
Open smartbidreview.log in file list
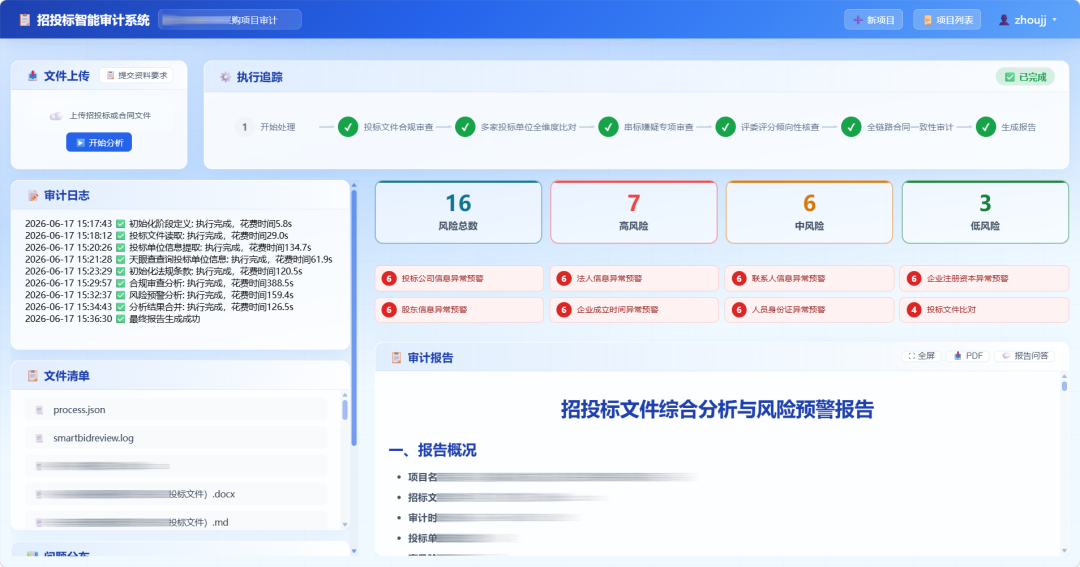click(176, 438)
